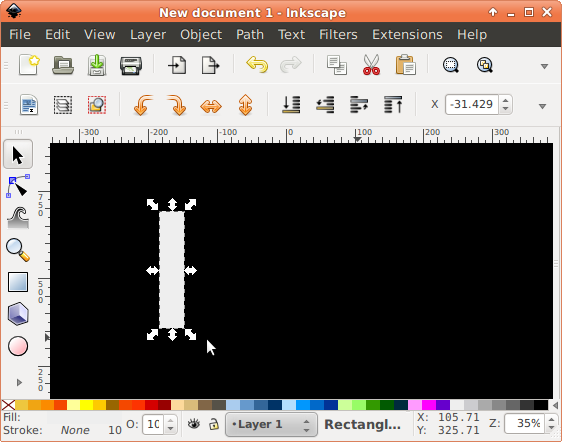562x442 pixels.
Task: Expand the tool controls bar overflow arrow
Action: tap(542, 106)
